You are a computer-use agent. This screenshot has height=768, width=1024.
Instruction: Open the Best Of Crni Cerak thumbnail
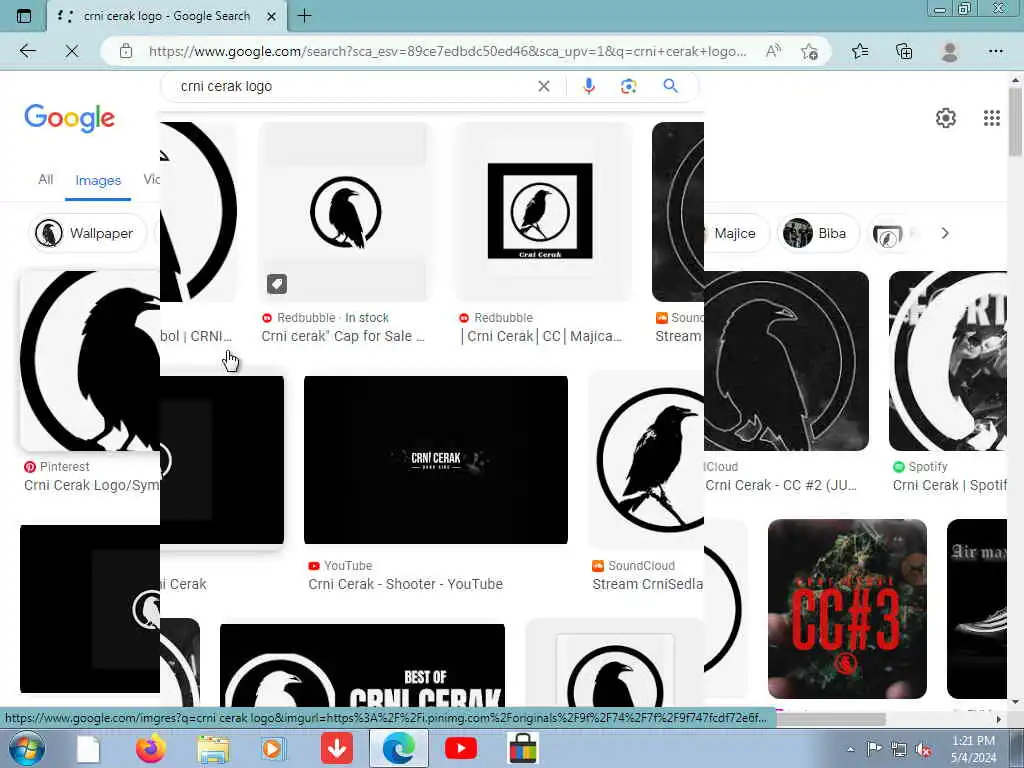(362, 666)
